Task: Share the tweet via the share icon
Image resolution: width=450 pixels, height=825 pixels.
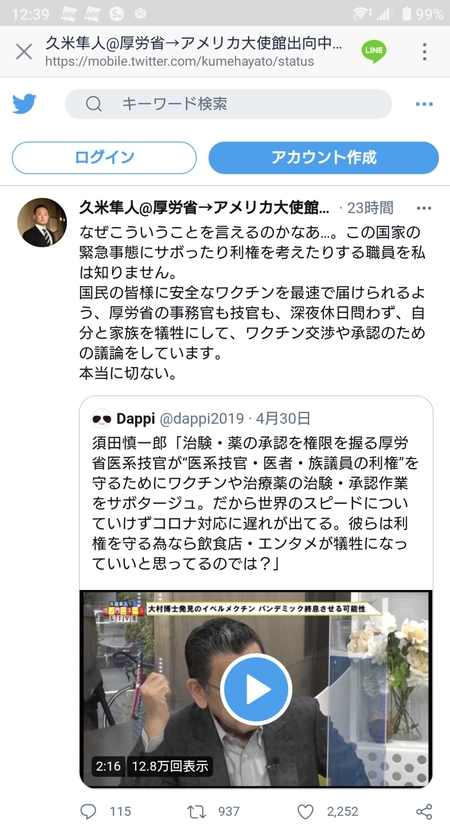Action: coord(424,811)
